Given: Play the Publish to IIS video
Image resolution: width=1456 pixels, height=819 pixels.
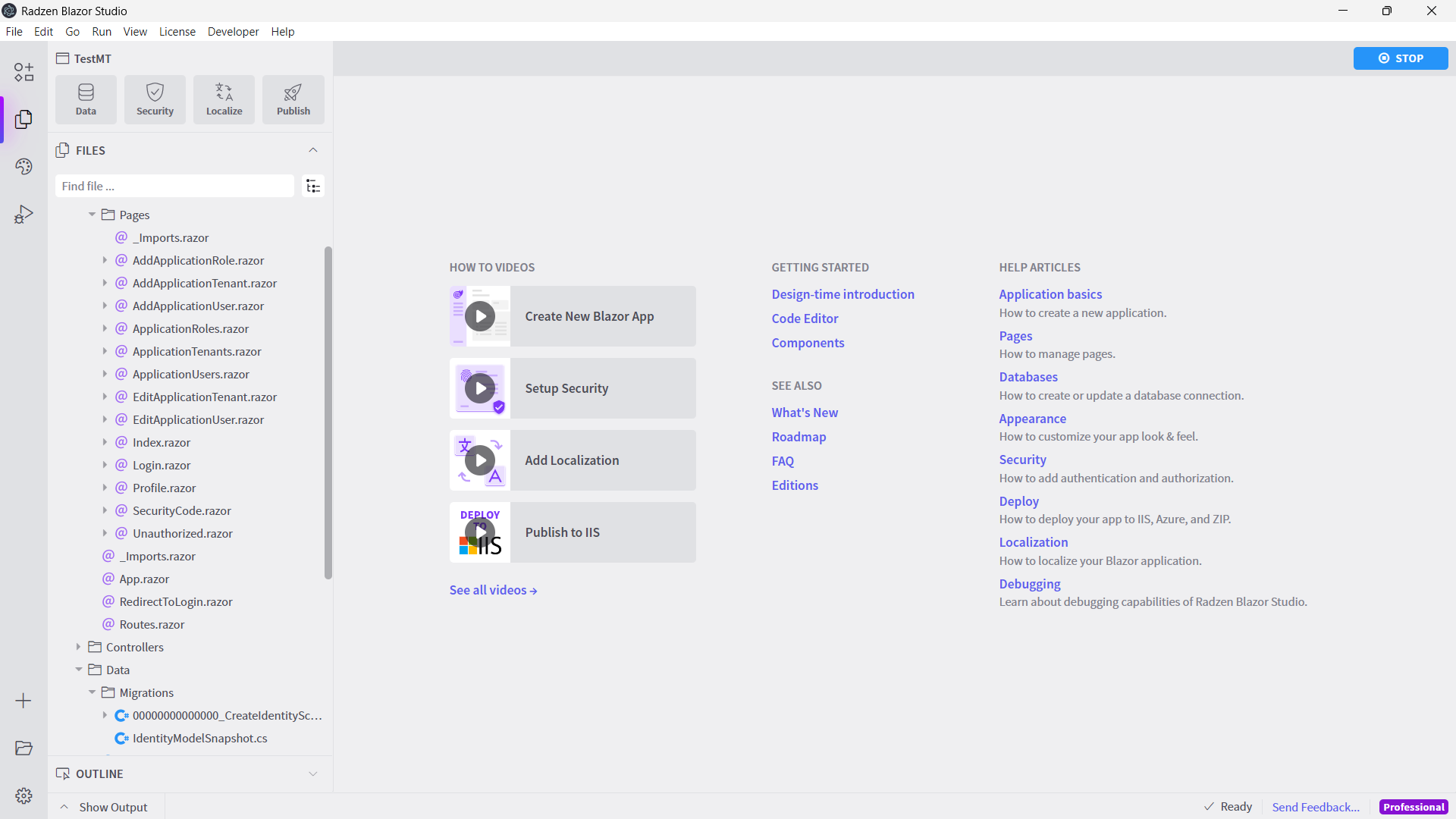Looking at the screenshot, I should pos(480,532).
